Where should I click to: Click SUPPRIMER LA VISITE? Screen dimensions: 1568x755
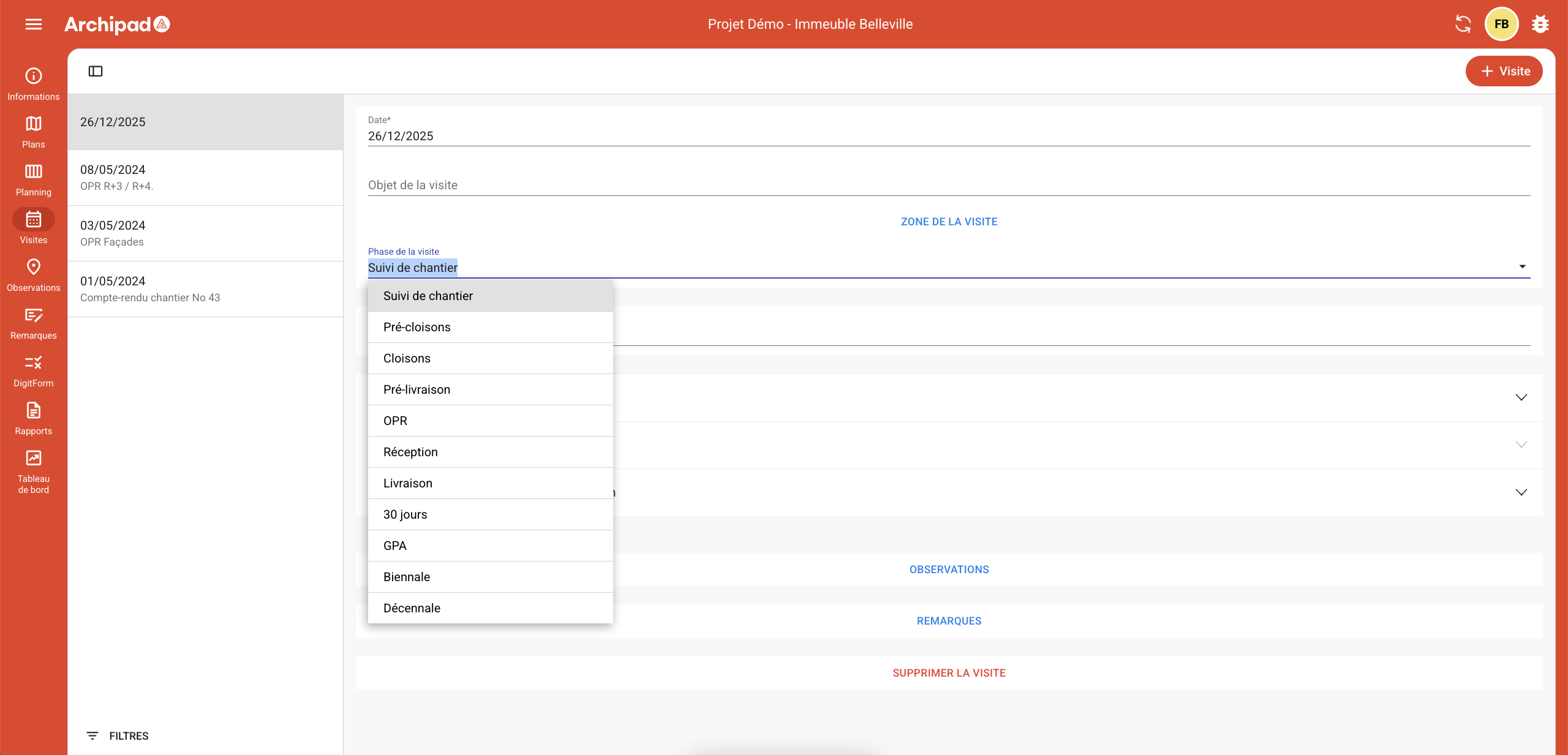click(x=949, y=673)
